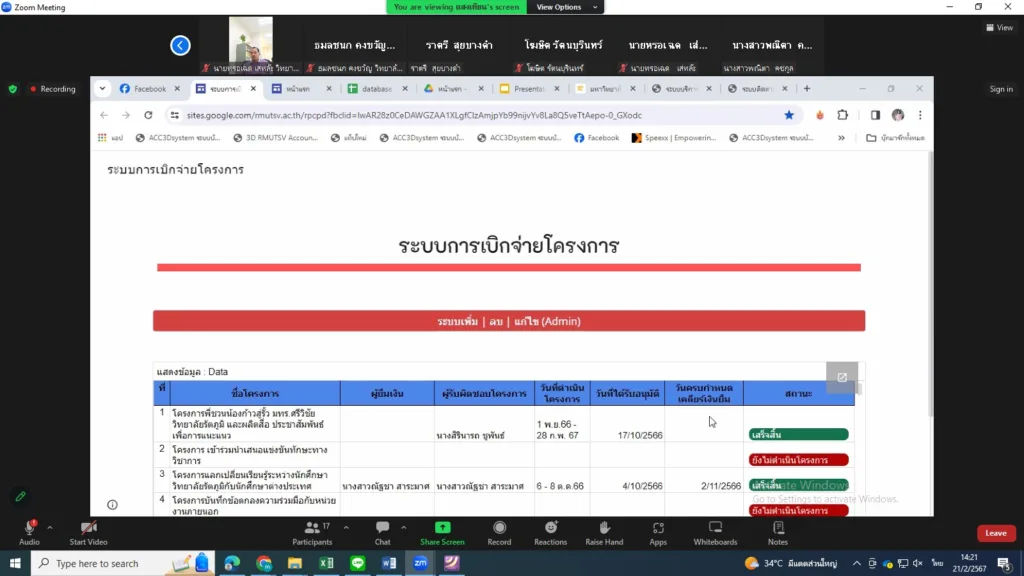Open the Facebook bookmark in the bookmarks bar
The width and height of the screenshot is (1024, 576).
(x=596, y=138)
